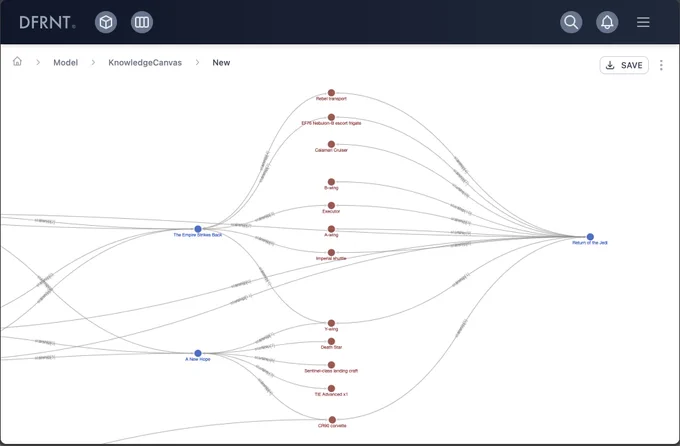This screenshot has height=446, width=680.
Task: Select the EF76 Nebulon-B escort frigate node
Action: (331, 117)
